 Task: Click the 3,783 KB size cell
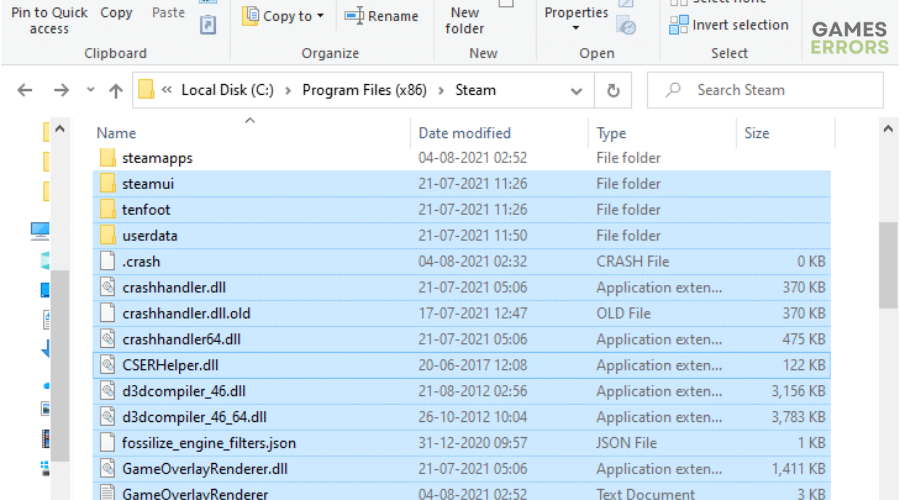798,417
